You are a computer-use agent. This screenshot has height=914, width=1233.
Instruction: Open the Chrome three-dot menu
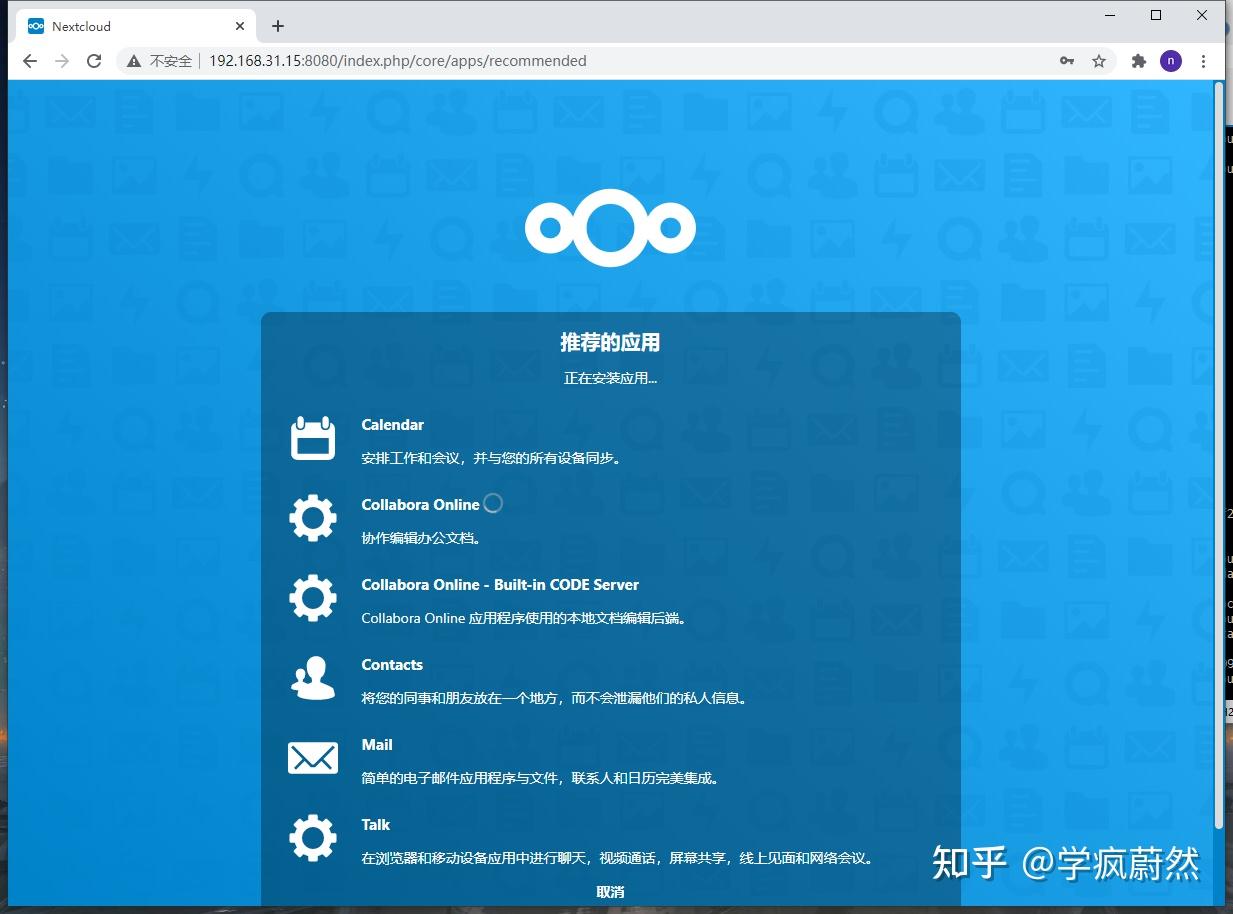point(1203,61)
